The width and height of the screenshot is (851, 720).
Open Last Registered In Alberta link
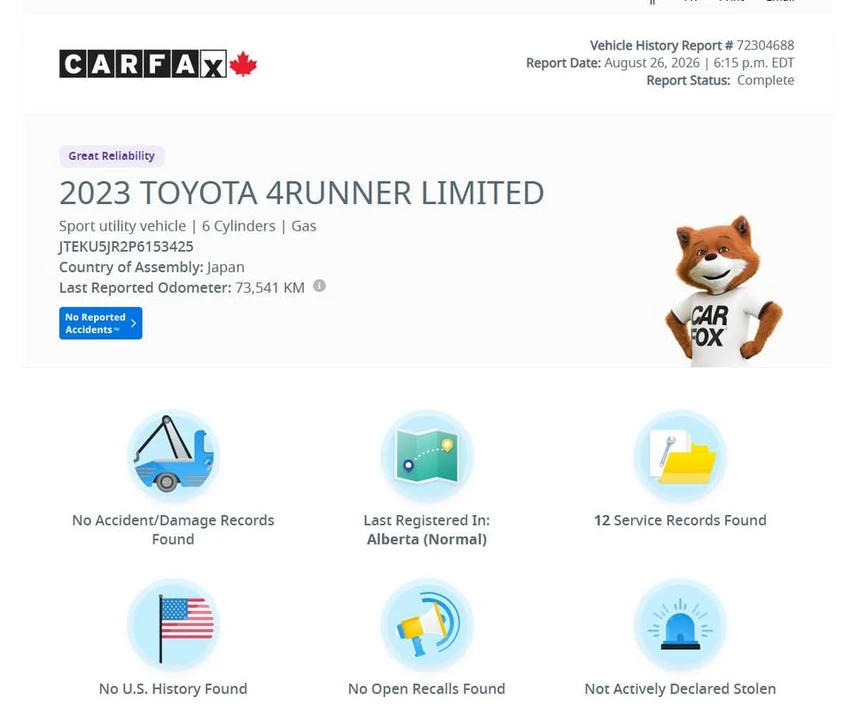427,530
